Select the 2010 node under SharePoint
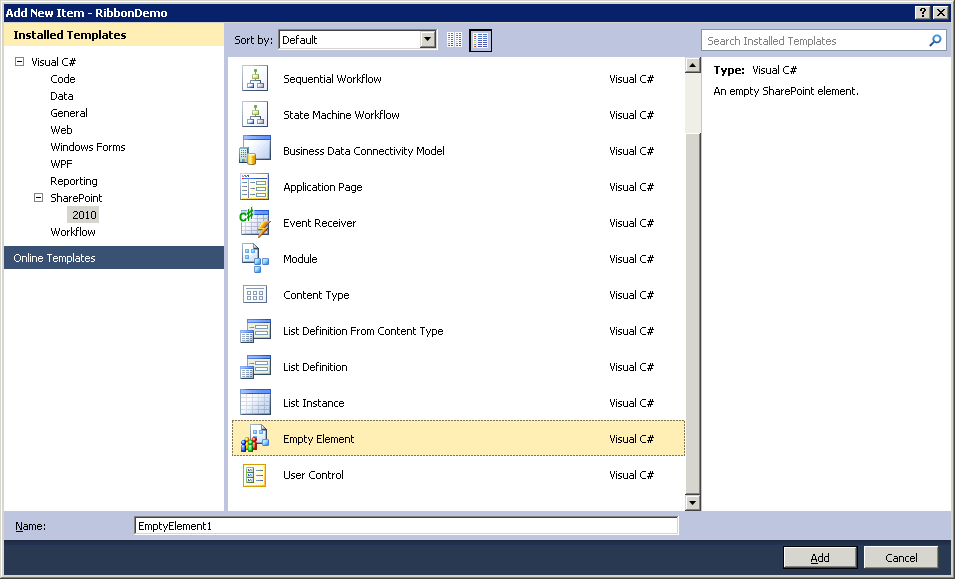Viewport: 955px width, 579px height. point(84,214)
